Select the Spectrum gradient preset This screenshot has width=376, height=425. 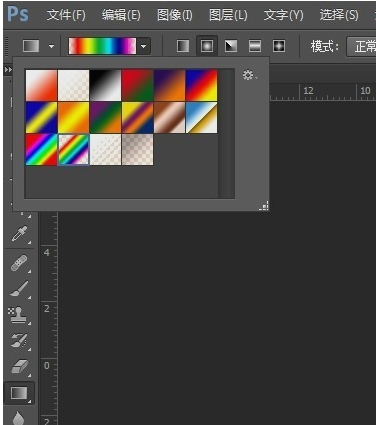[x=41, y=149]
